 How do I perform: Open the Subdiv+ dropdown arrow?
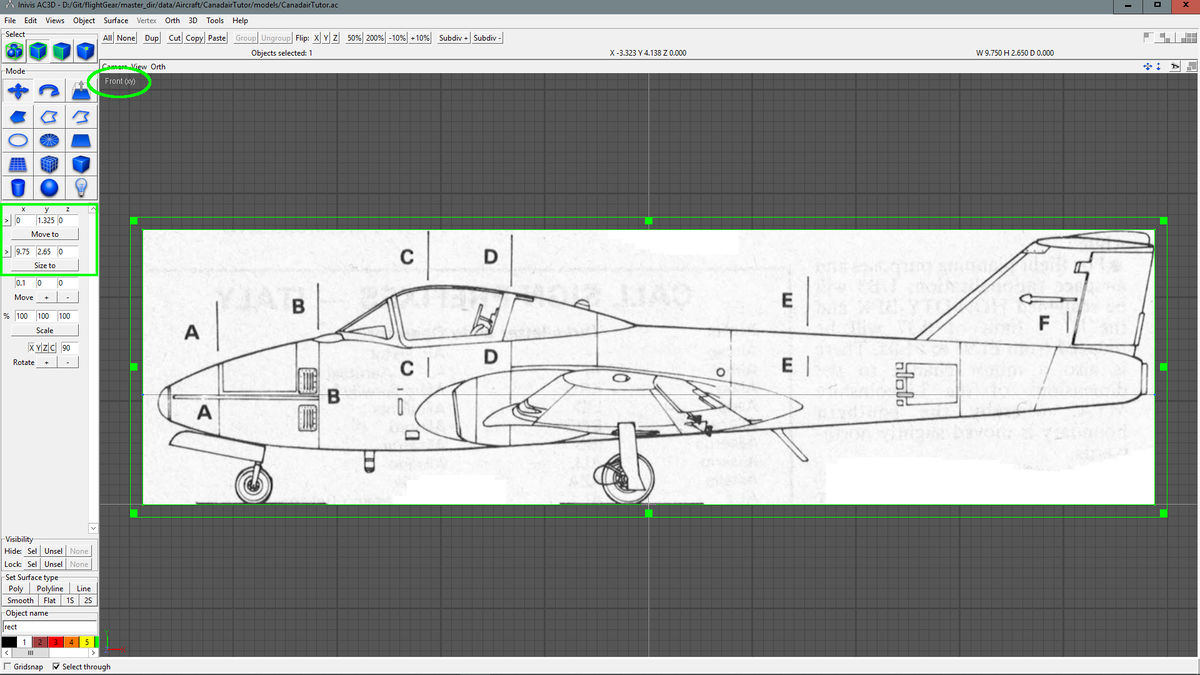point(466,38)
